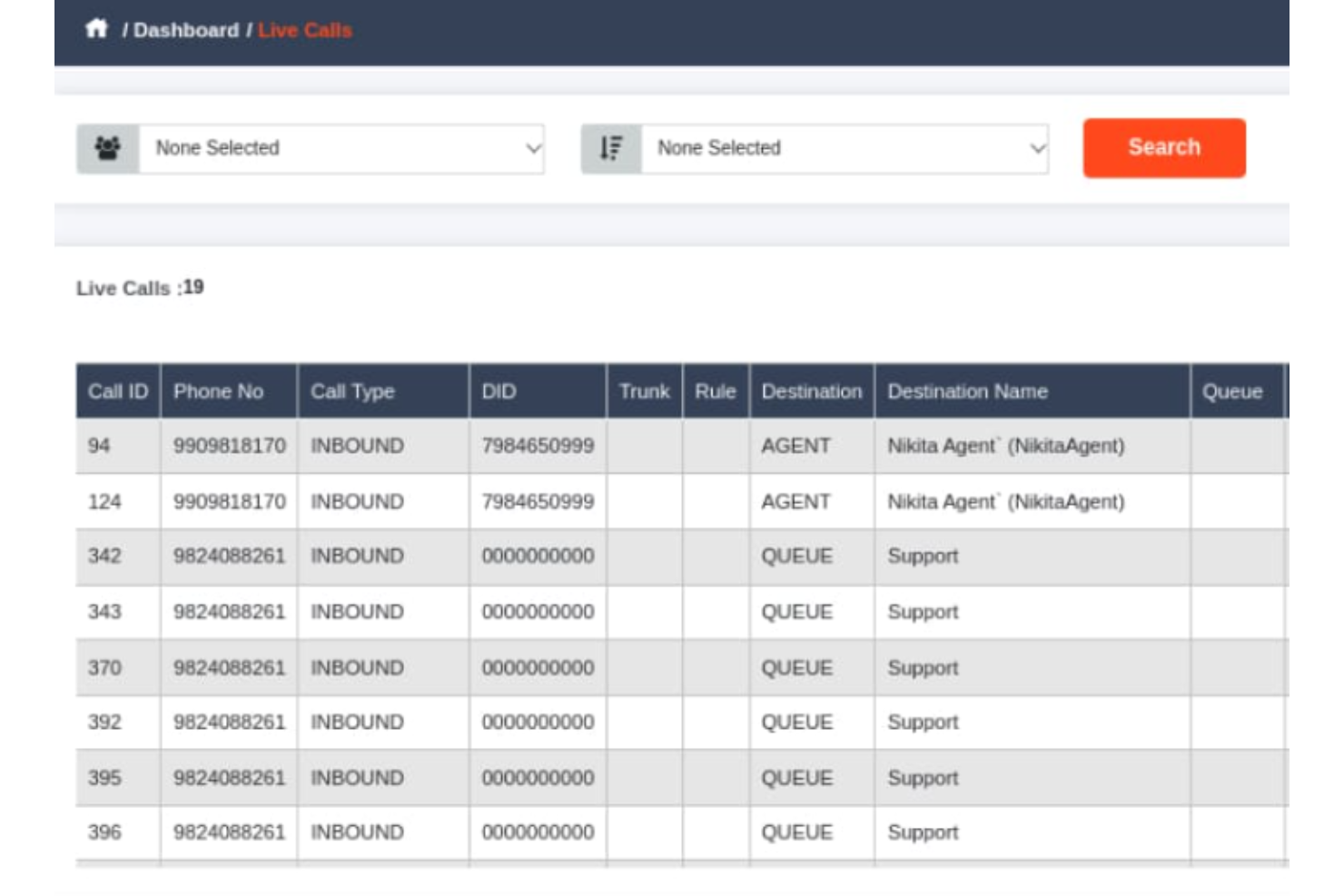Select Call ID 342 cell
The width and height of the screenshot is (1344, 896).
[x=118, y=556]
